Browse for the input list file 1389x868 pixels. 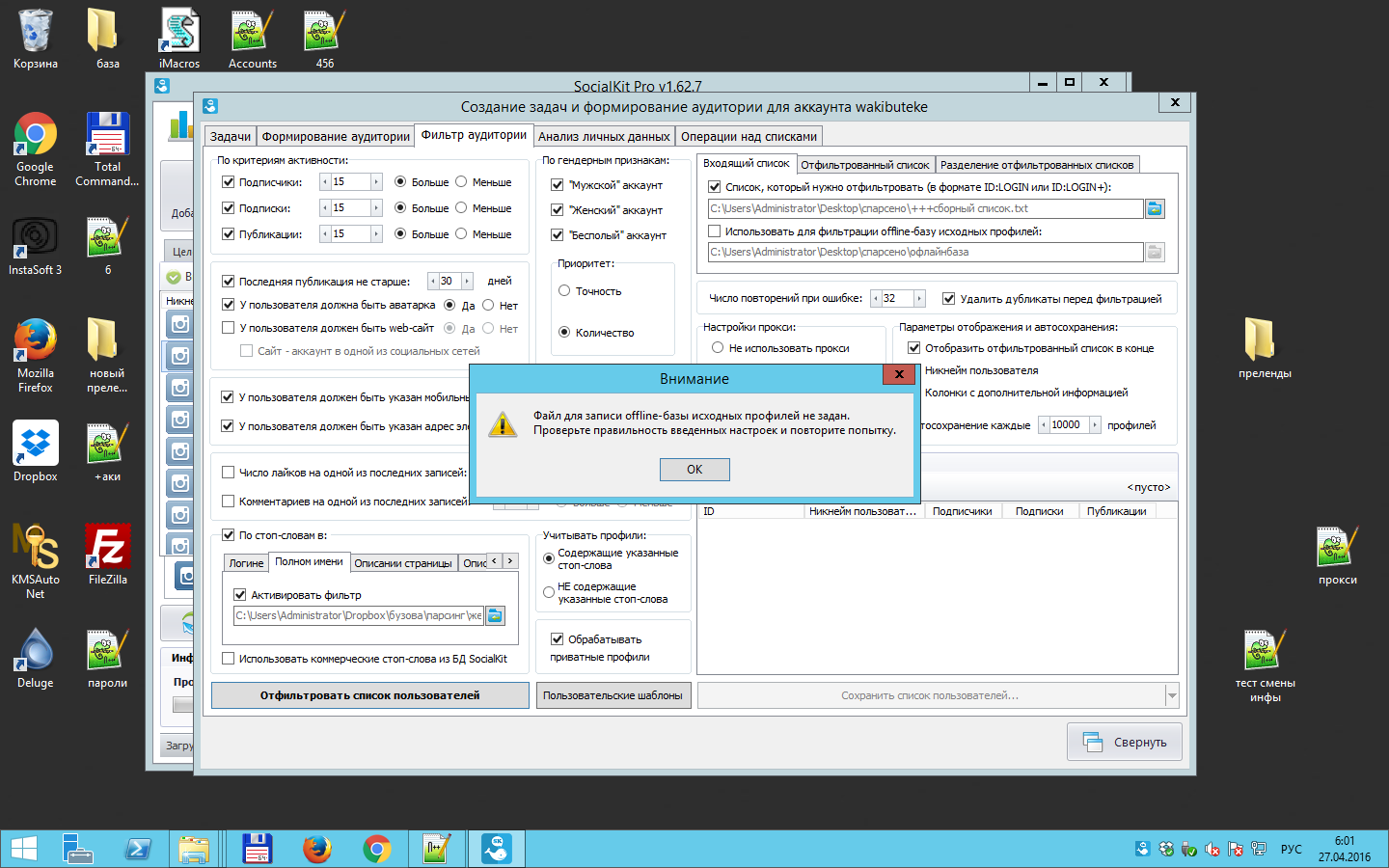point(1155,208)
